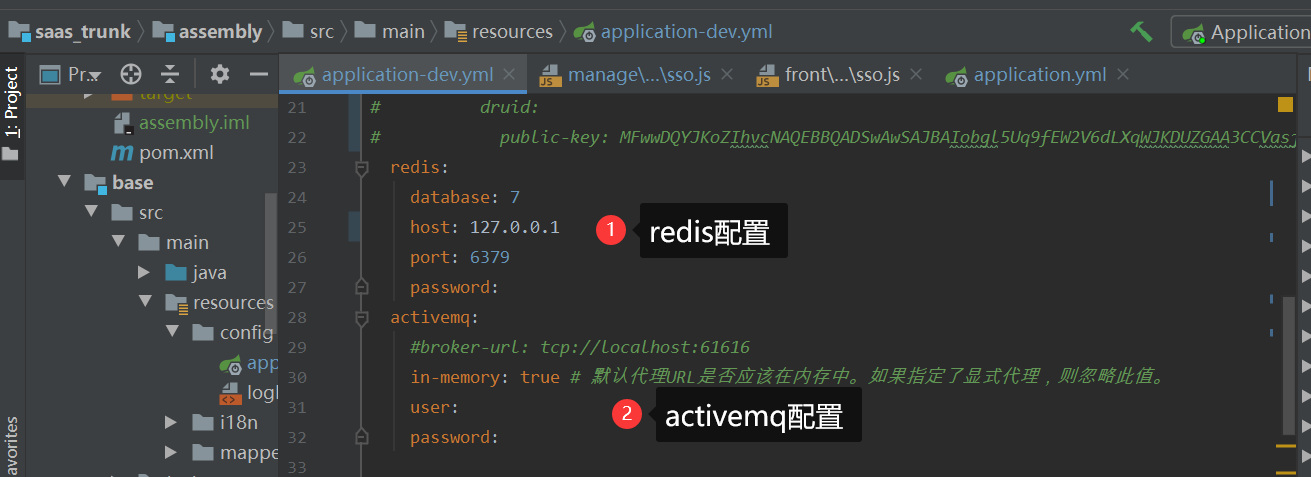Viewport: 1311px width, 477px height.
Task: Collapse all nodes in Project panel
Action: point(170,74)
